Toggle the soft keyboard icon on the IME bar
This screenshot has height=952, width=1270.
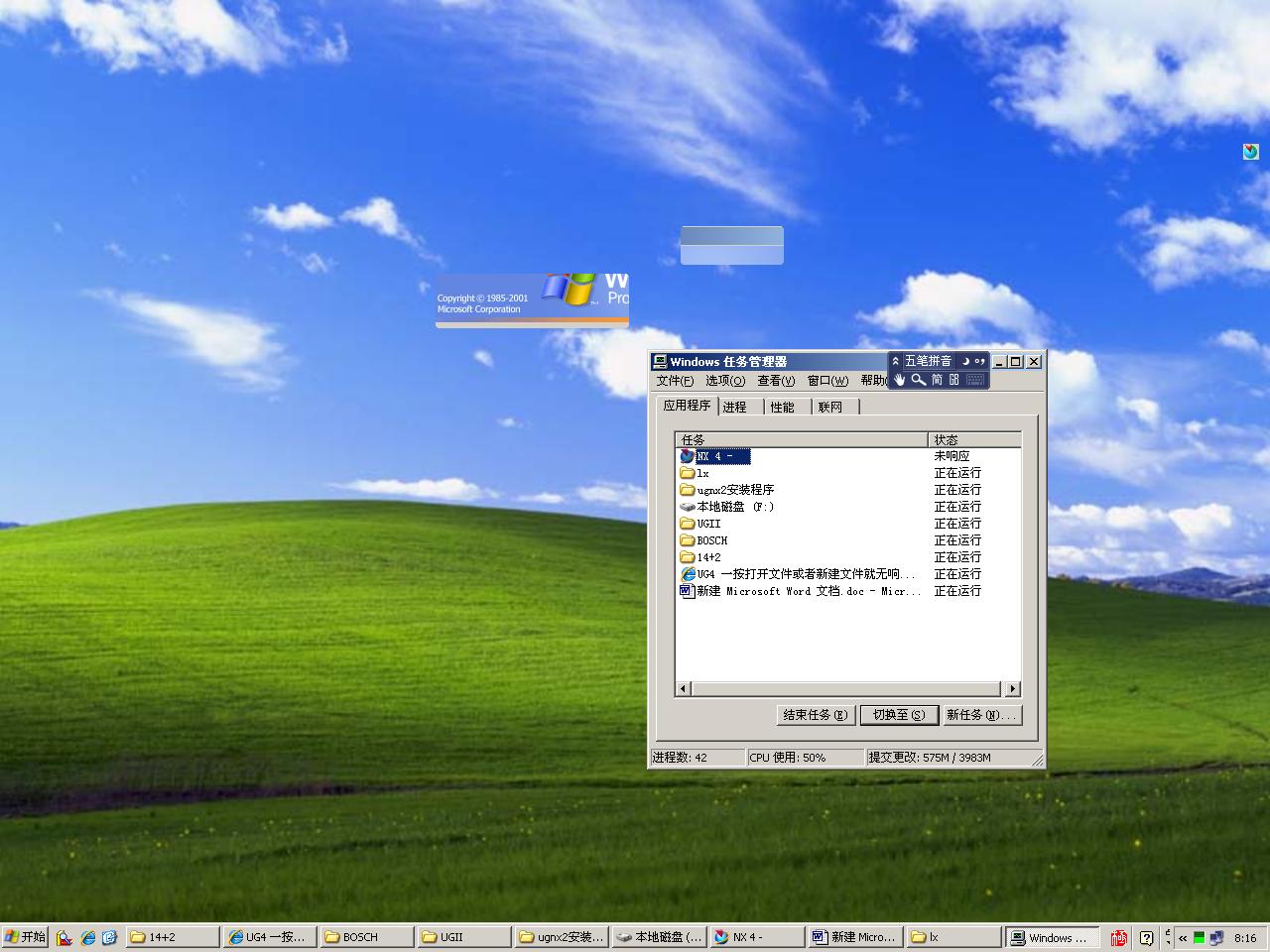click(x=974, y=380)
